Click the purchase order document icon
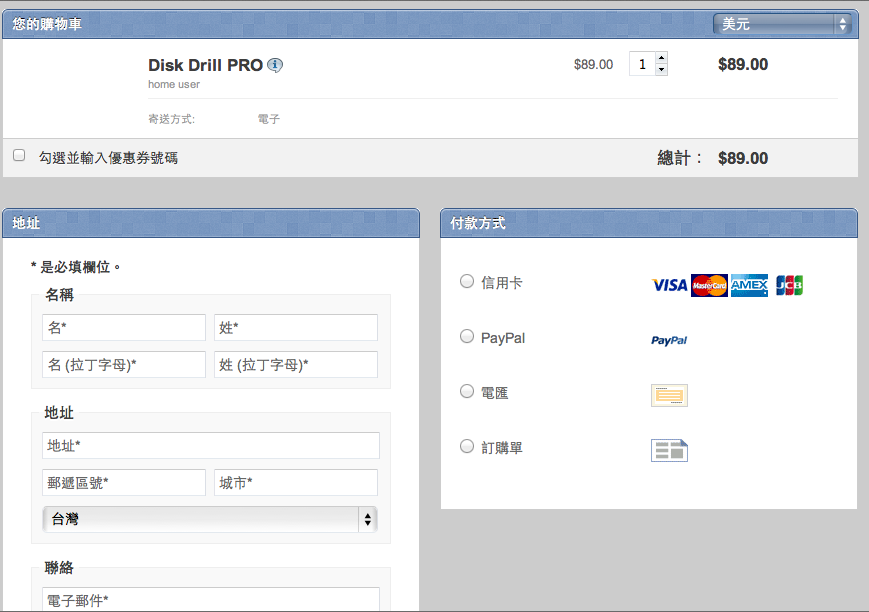 pos(669,450)
